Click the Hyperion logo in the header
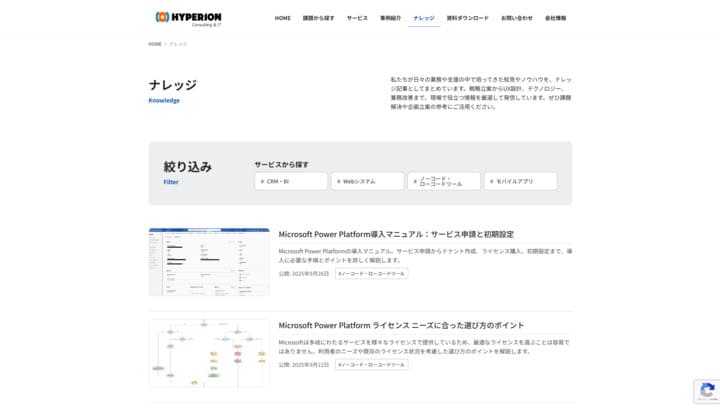This screenshot has height=408, width=720. pos(189,19)
